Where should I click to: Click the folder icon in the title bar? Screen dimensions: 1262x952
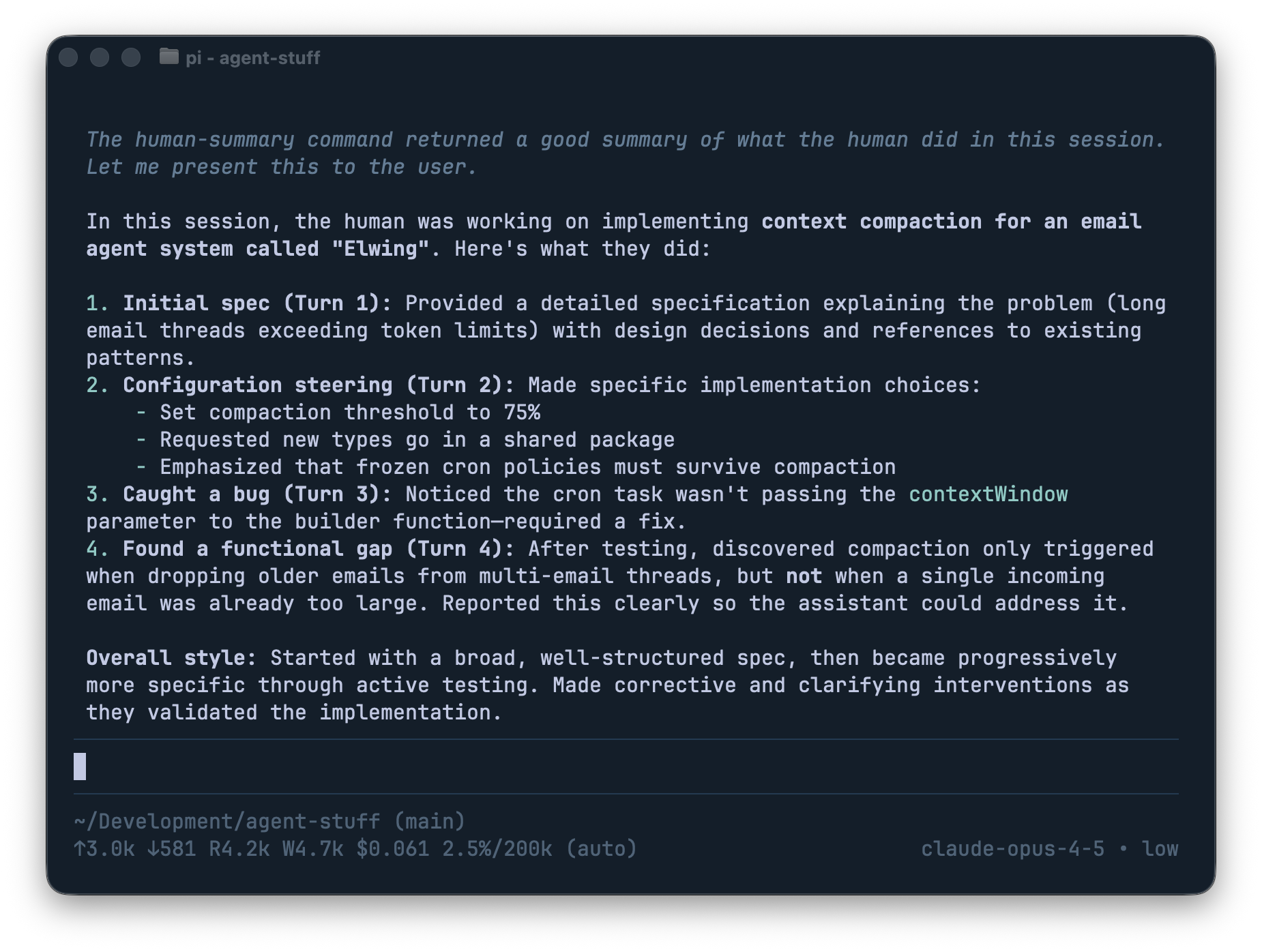click(168, 57)
